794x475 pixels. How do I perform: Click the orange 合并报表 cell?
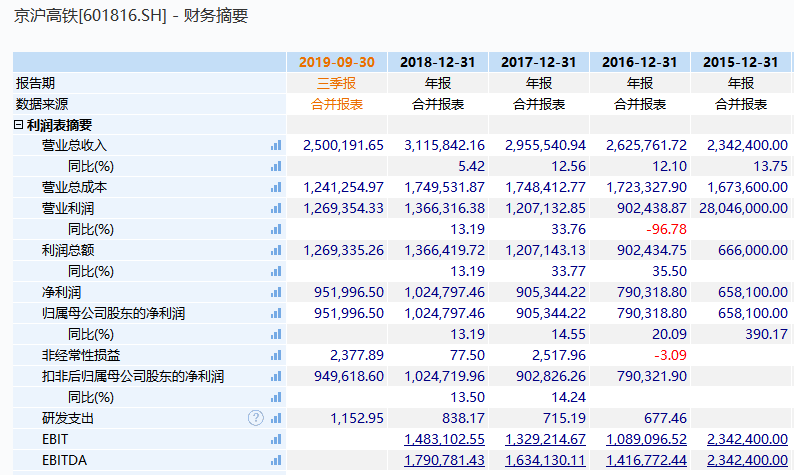point(337,104)
